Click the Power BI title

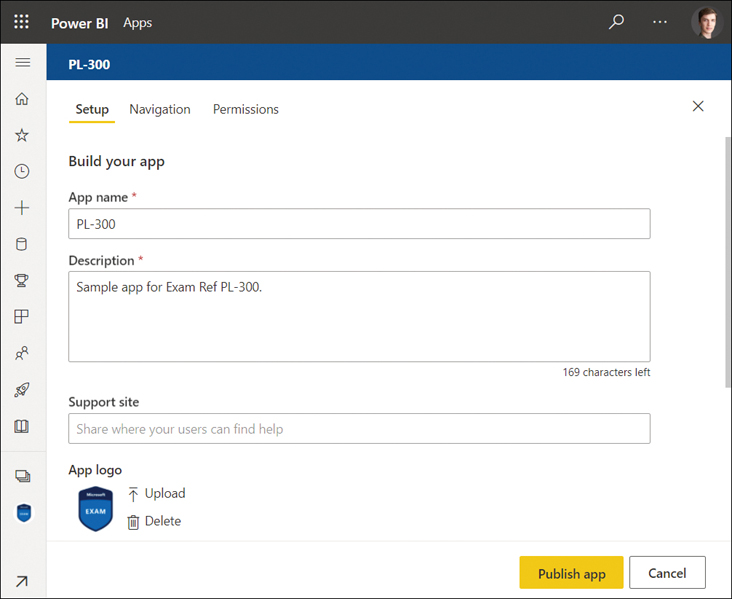(x=80, y=23)
